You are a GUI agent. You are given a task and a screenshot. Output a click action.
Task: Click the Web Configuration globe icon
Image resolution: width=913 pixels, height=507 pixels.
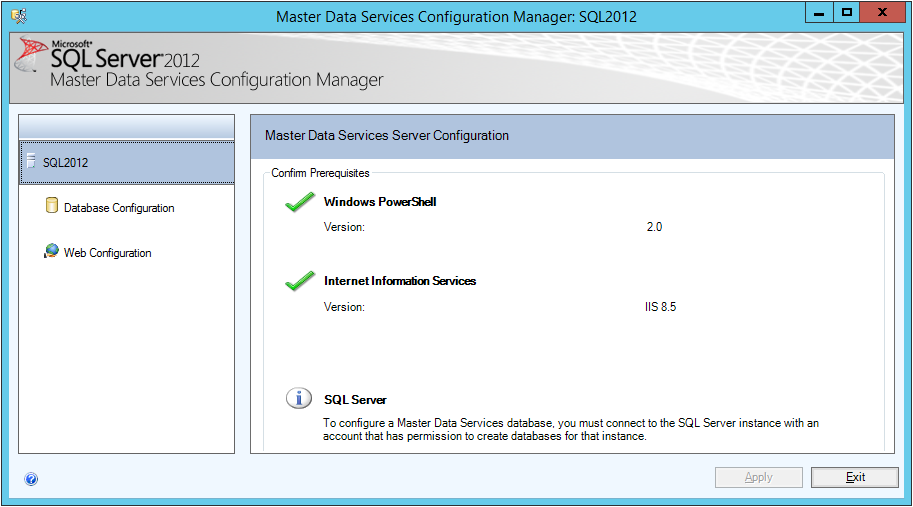(51, 251)
